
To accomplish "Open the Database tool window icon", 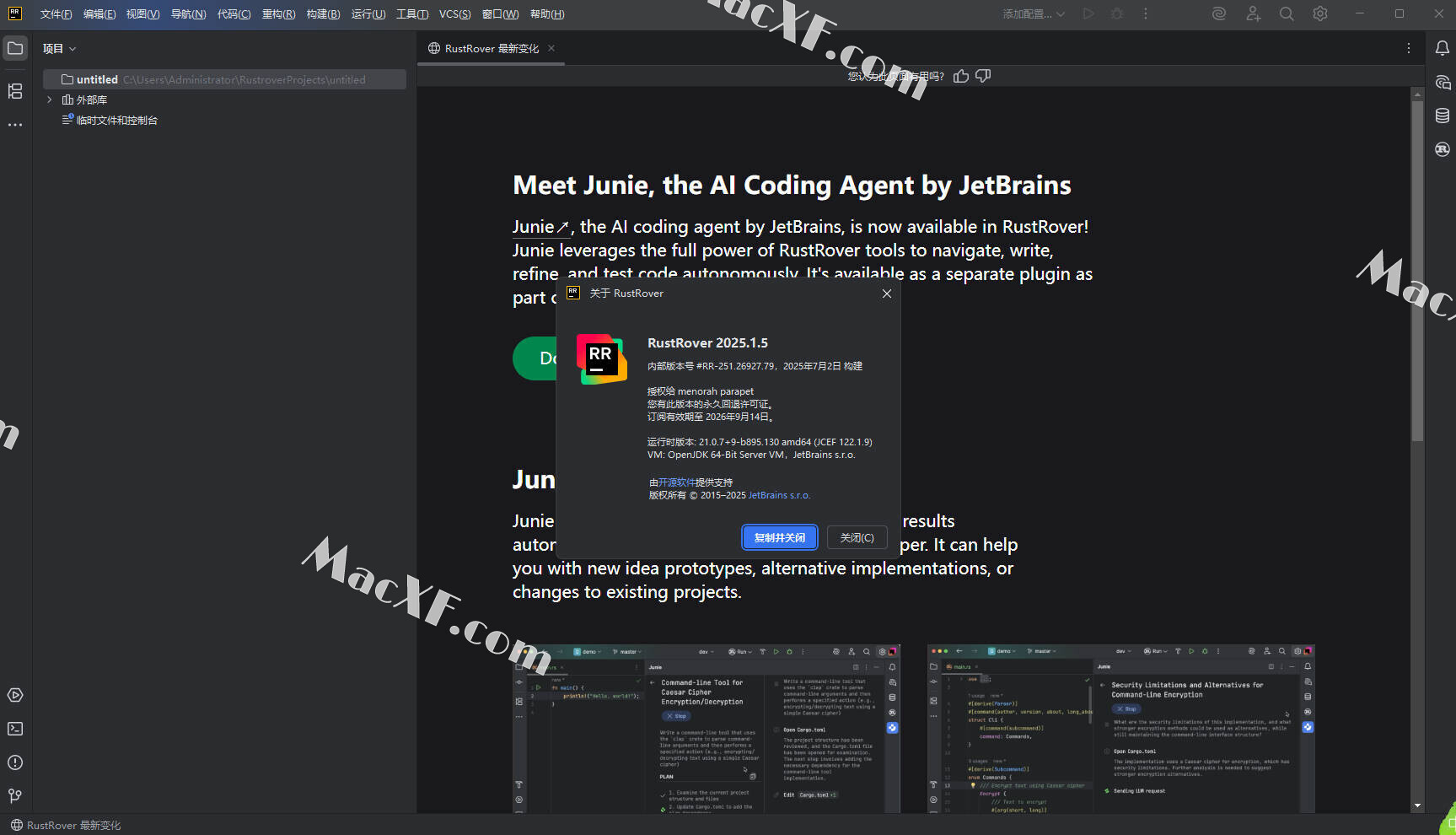I will pyautogui.click(x=1443, y=116).
